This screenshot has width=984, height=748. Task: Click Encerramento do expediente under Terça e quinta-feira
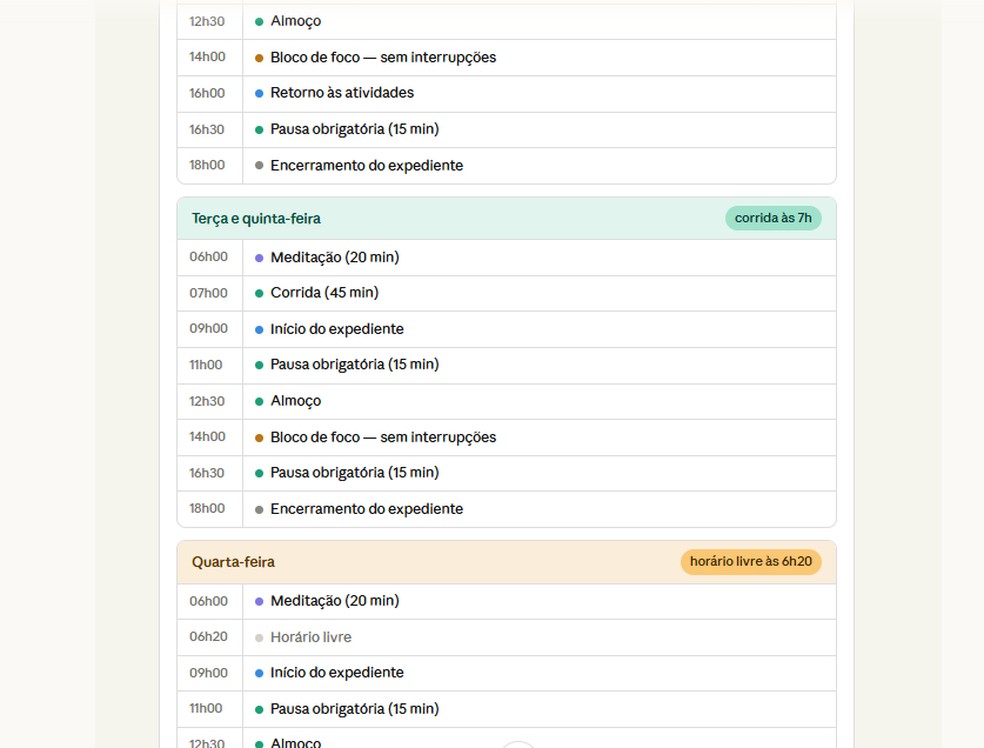[366, 509]
